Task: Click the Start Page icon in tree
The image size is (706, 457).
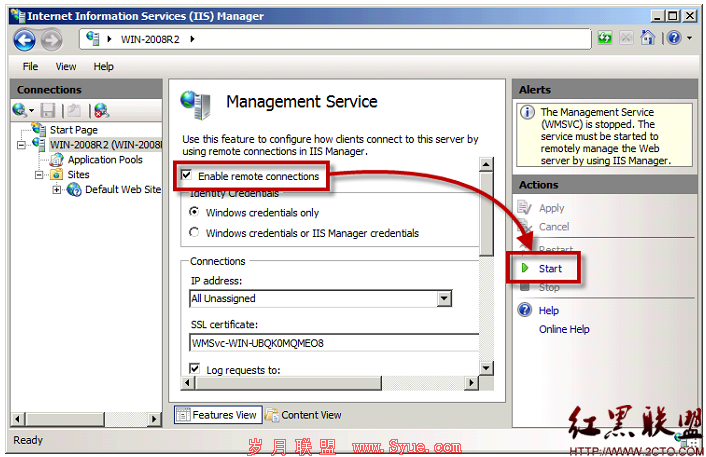Action: tap(39, 129)
